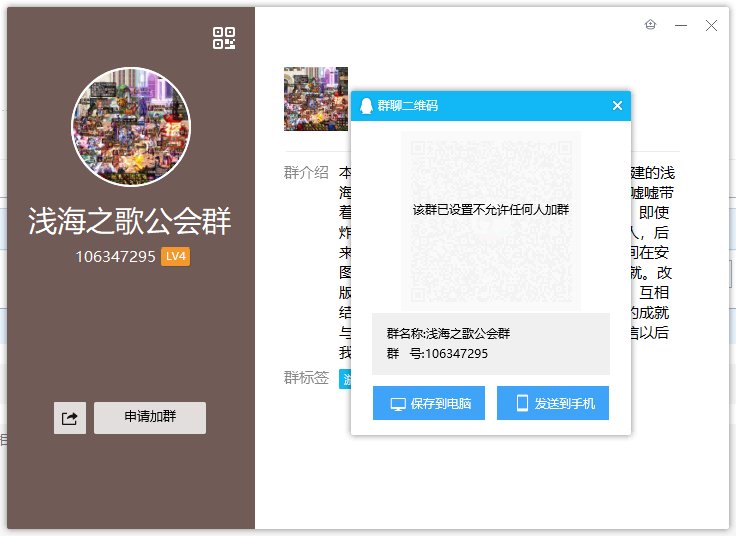Click the group name 浅海之歌公会群 heading
Viewport: 736px width, 536px height.
tap(130, 221)
